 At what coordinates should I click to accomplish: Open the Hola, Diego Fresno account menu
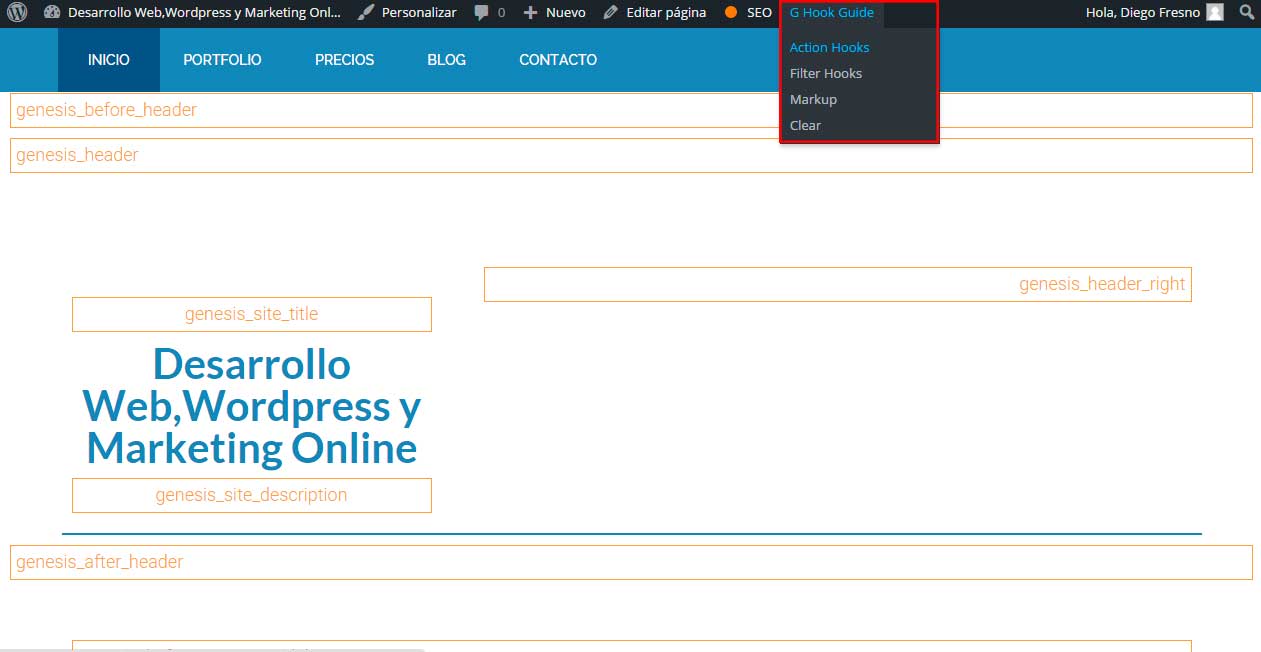coord(1142,13)
